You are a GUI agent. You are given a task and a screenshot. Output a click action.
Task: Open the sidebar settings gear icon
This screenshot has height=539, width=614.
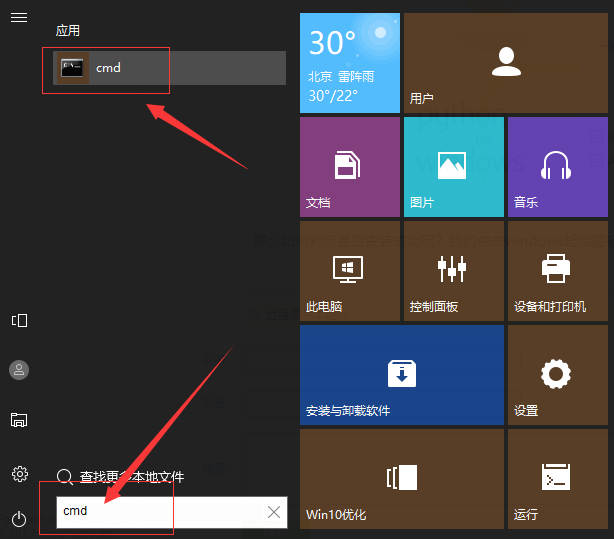pos(18,473)
